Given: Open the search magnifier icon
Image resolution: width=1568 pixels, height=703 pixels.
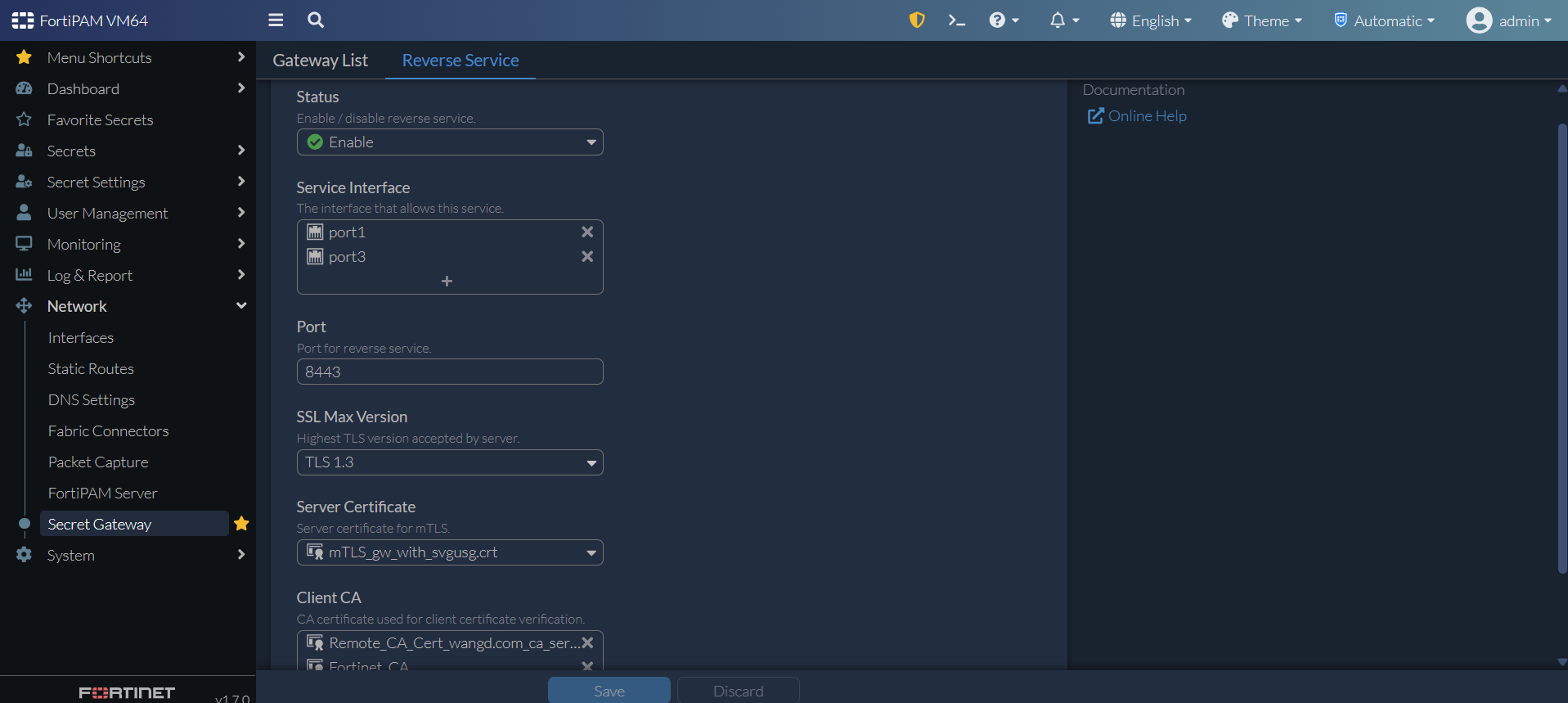Looking at the screenshot, I should 316,20.
